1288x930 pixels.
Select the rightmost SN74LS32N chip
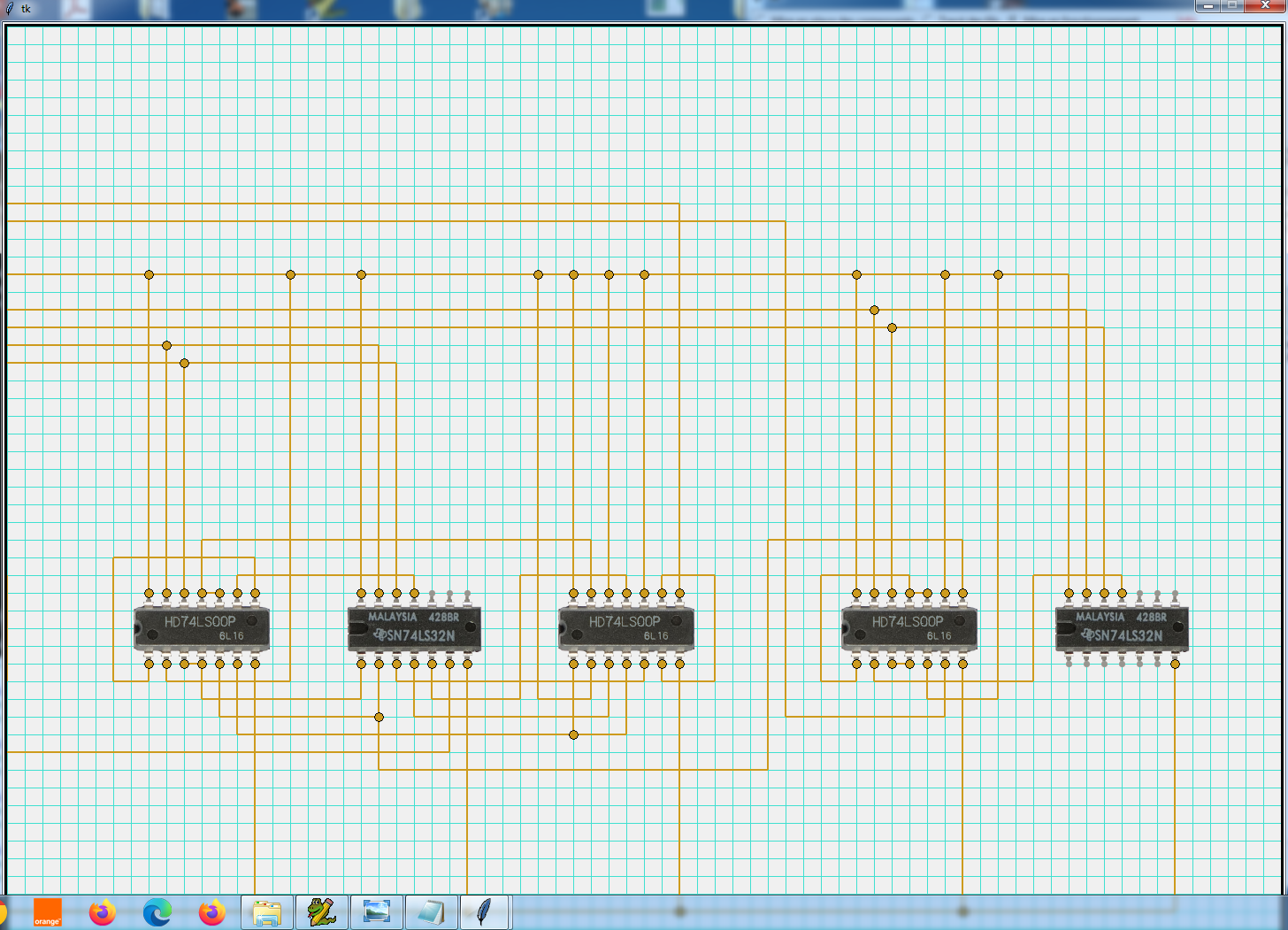1122,628
